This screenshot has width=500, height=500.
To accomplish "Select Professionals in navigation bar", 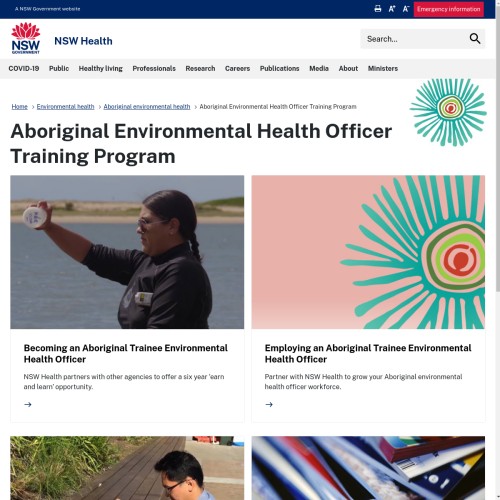I will point(154,68).
